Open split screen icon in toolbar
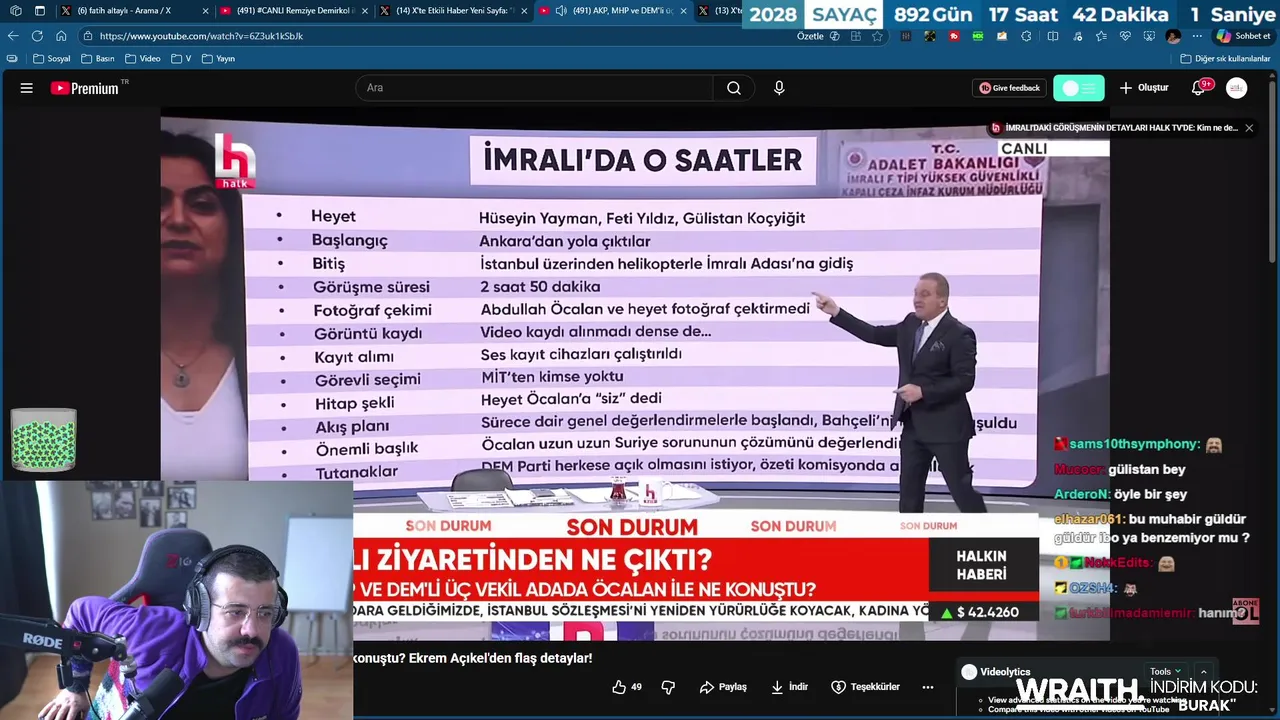Viewport: 1280px width, 720px height. [x=1052, y=36]
